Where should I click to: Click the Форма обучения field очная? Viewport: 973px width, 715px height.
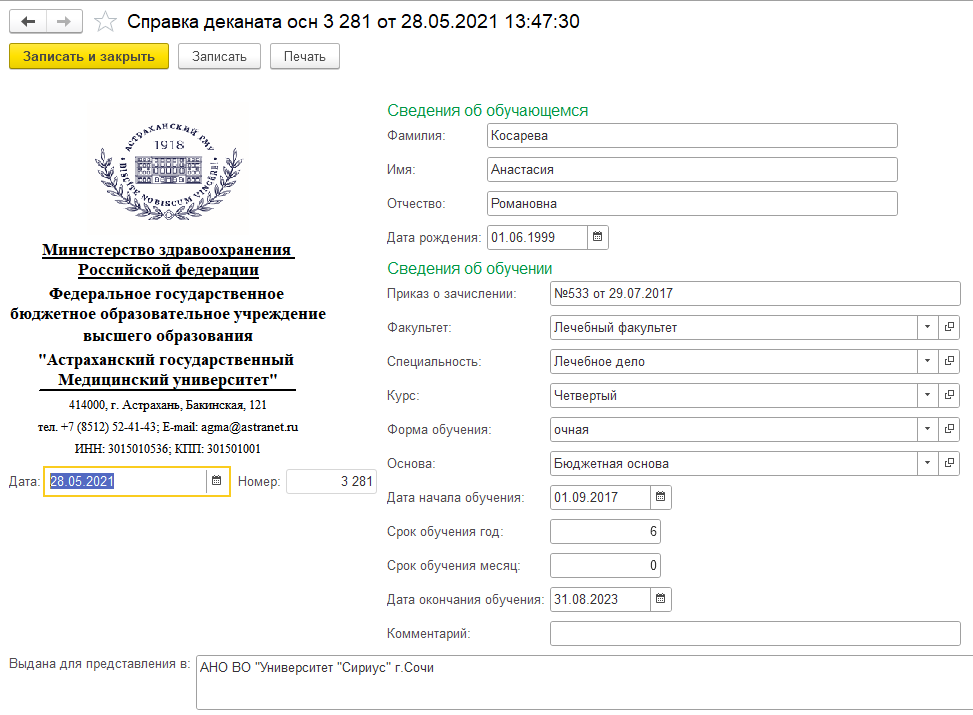pos(733,429)
